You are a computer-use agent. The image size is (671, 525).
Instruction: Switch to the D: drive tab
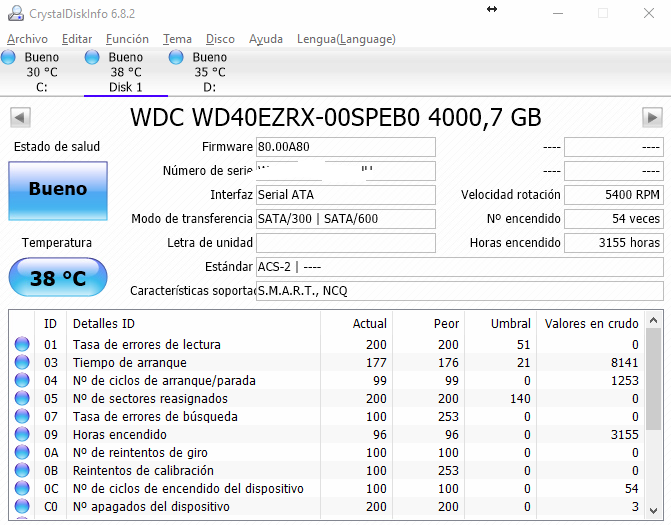click(x=209, y=72)
